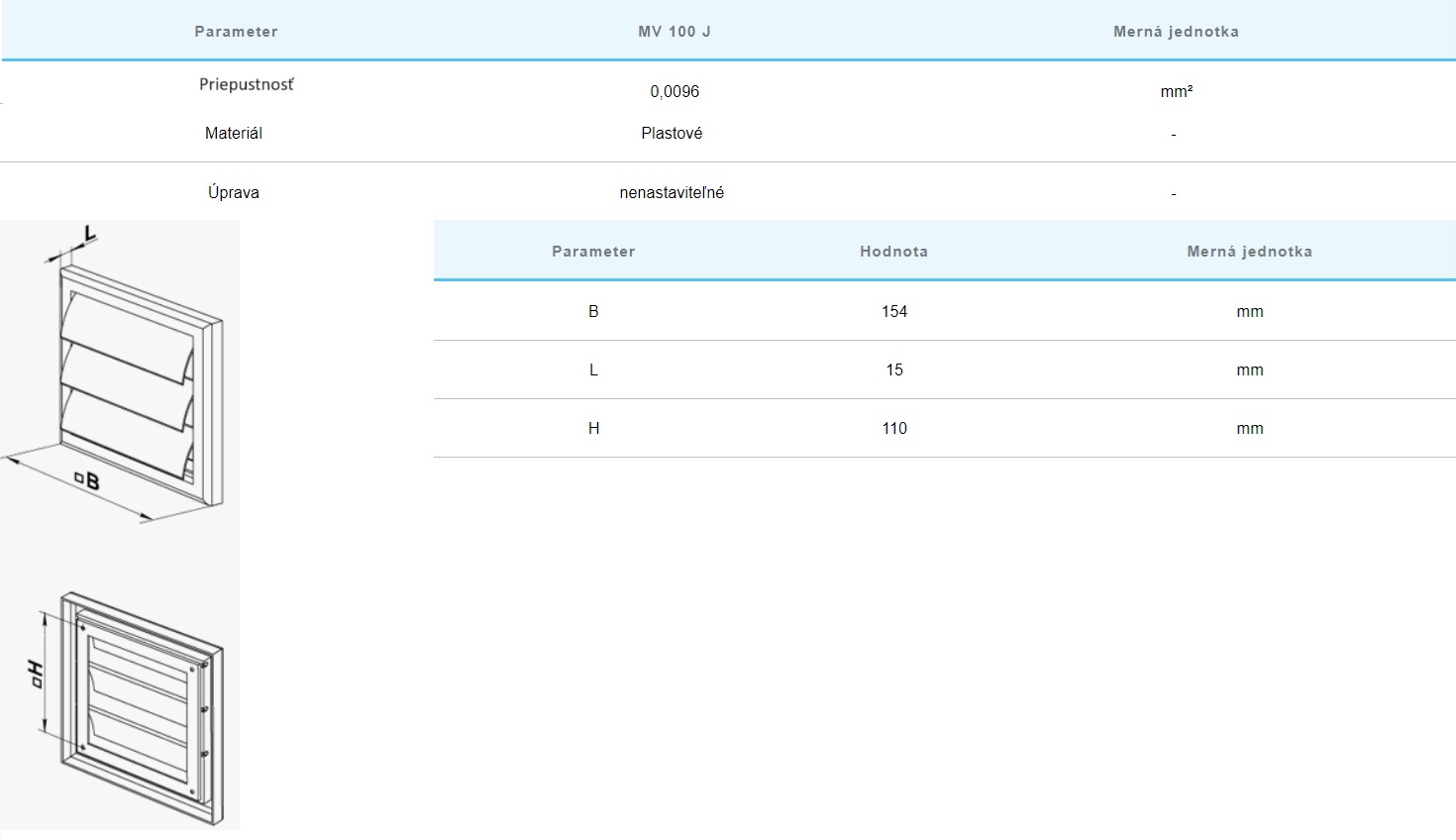Select the MV 100 J column header
Screen dimensions: 1456x840
[x=675, y=32]
